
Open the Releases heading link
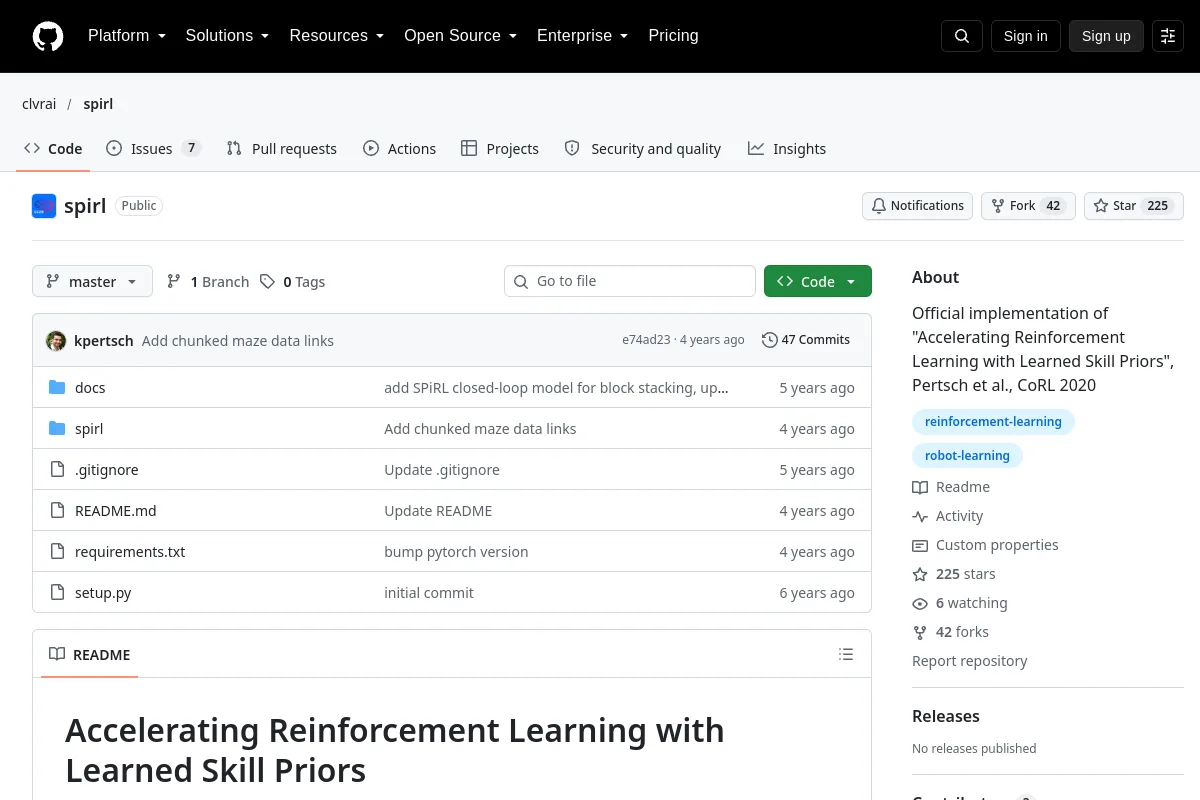point(946,716)
